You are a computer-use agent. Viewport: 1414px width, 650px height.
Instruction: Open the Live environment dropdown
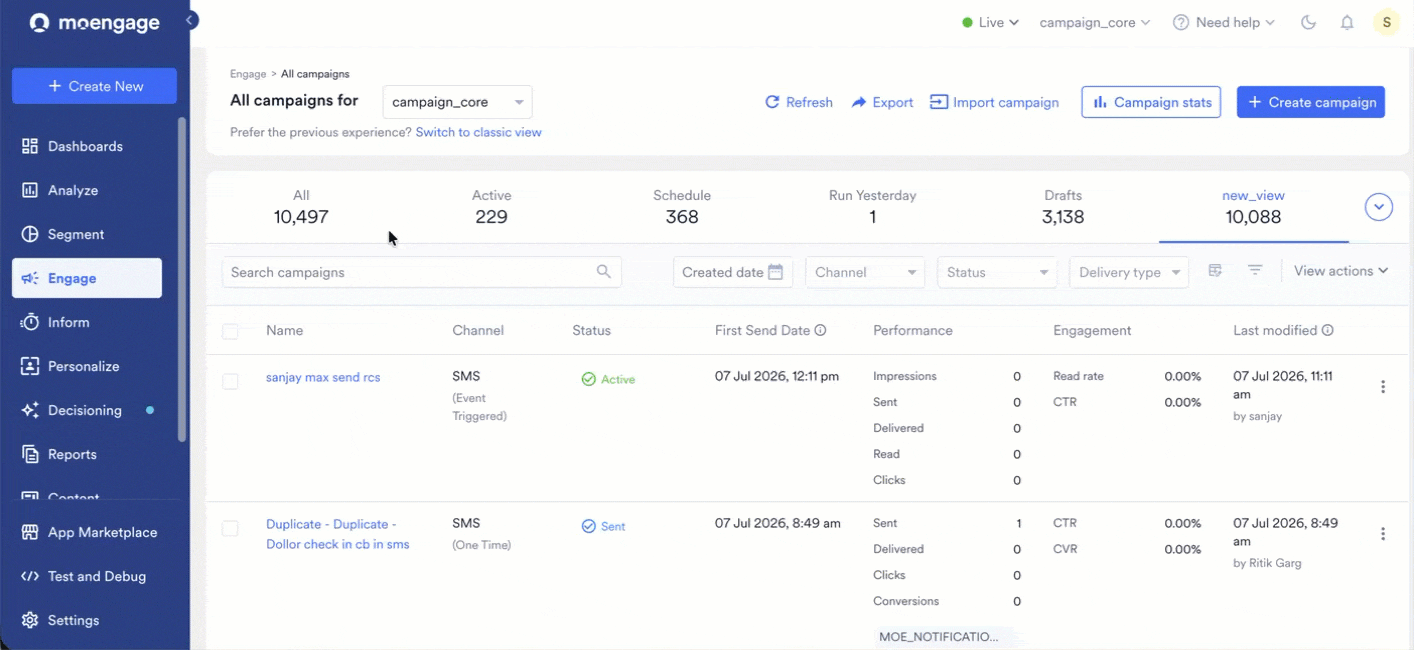pos(990,22)
